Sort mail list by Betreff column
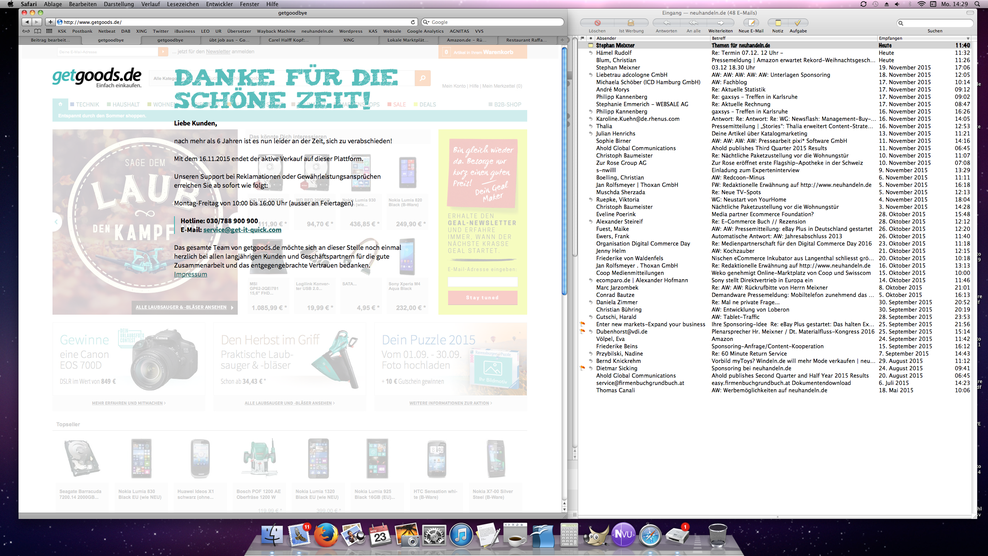The image size is (988, 556). [793, 38]
